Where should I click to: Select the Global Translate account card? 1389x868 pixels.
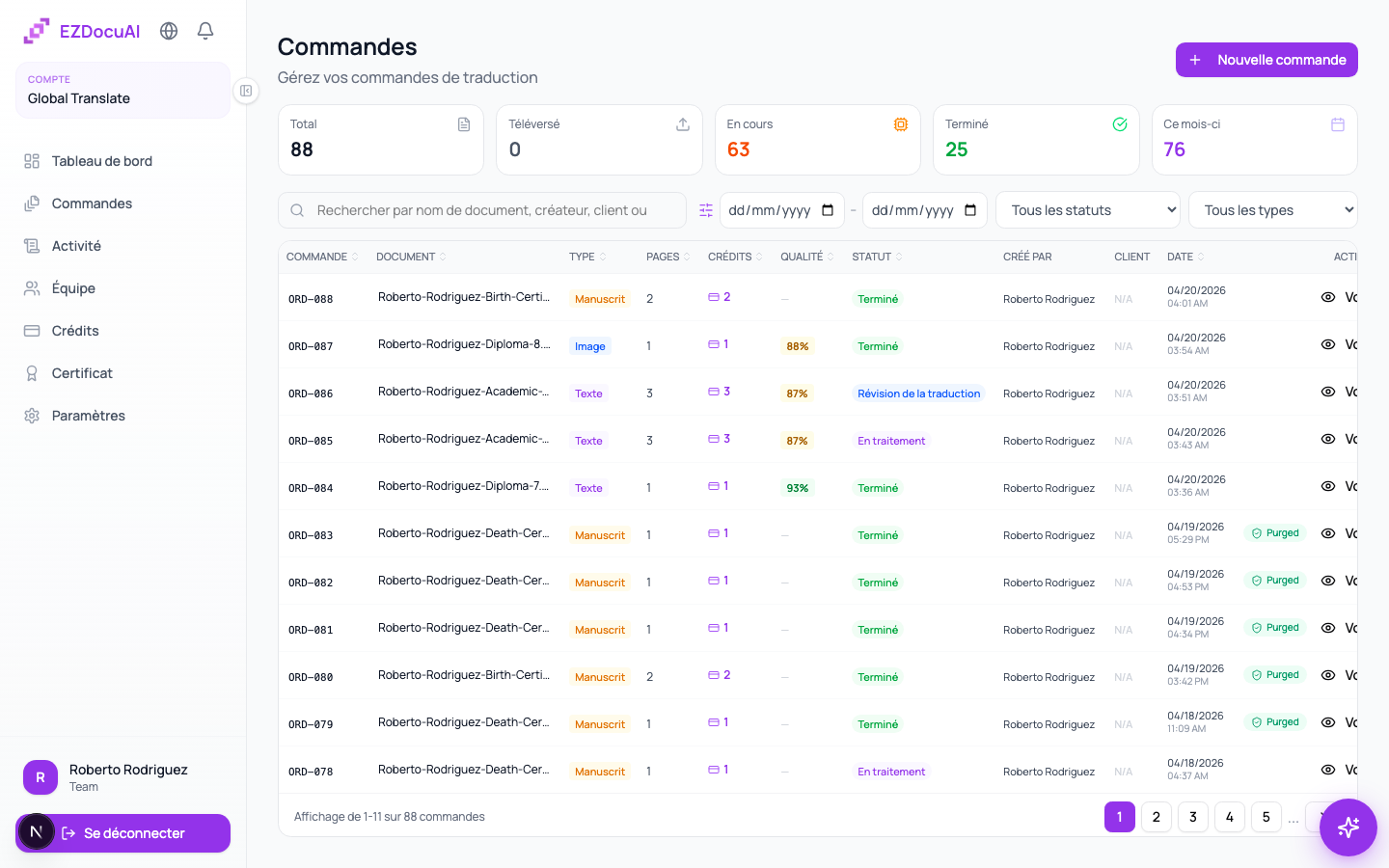tap(123, 90)
